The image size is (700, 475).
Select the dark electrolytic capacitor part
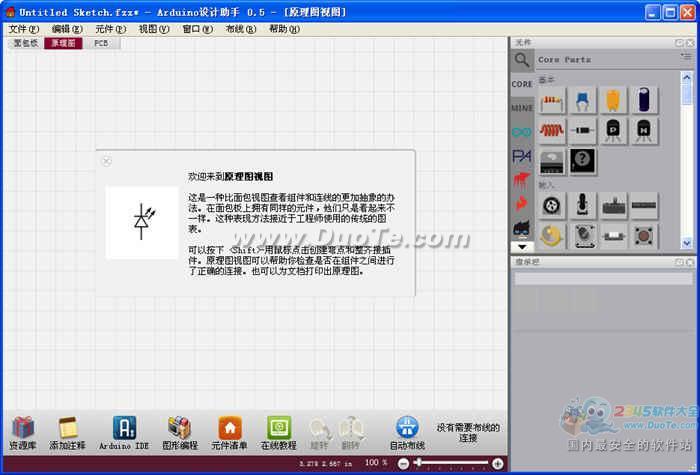click(x=644, y=100)
